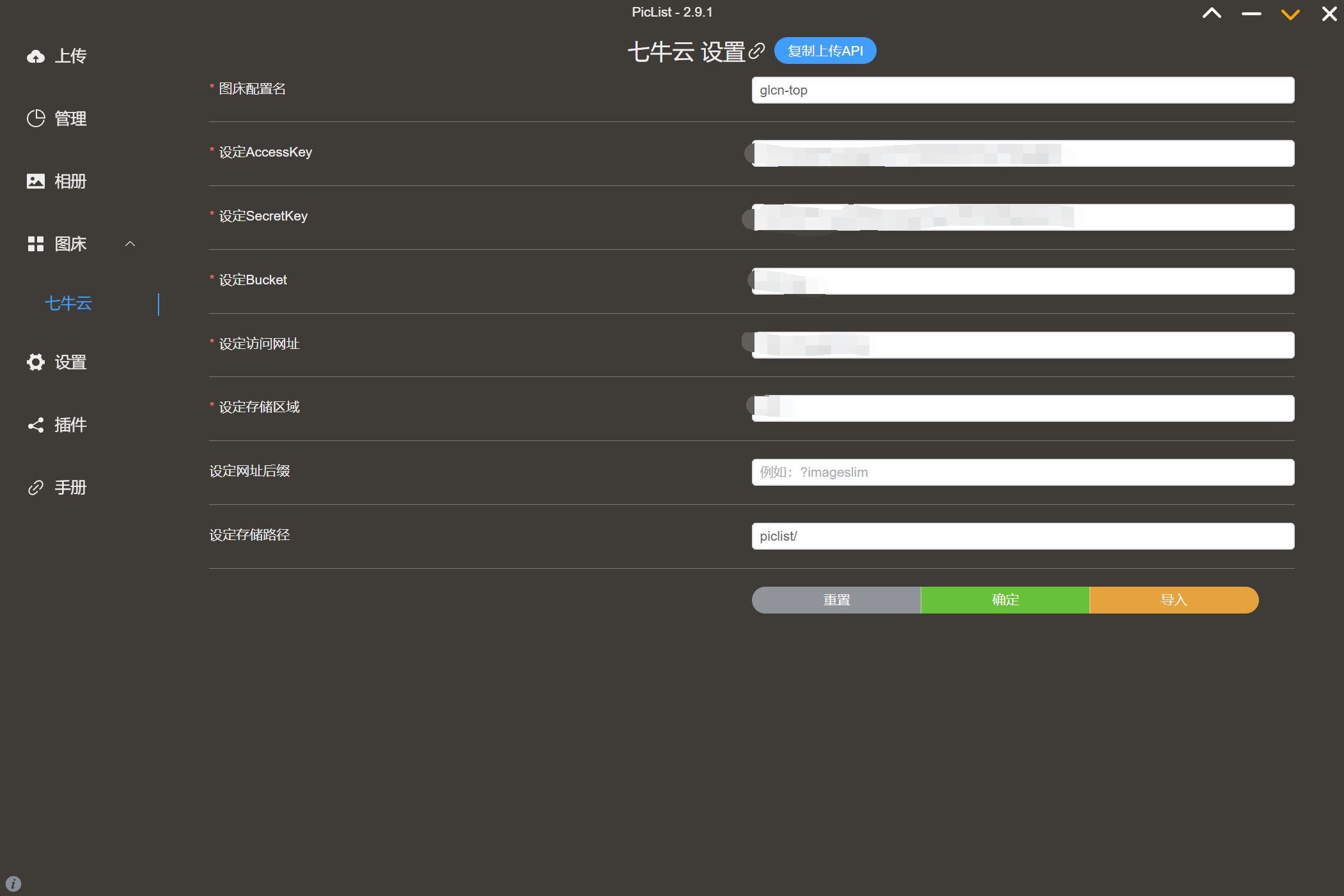Screen dimensions: 1344x896
Task: Click the settings gear icon
Action: coord(36,362)
